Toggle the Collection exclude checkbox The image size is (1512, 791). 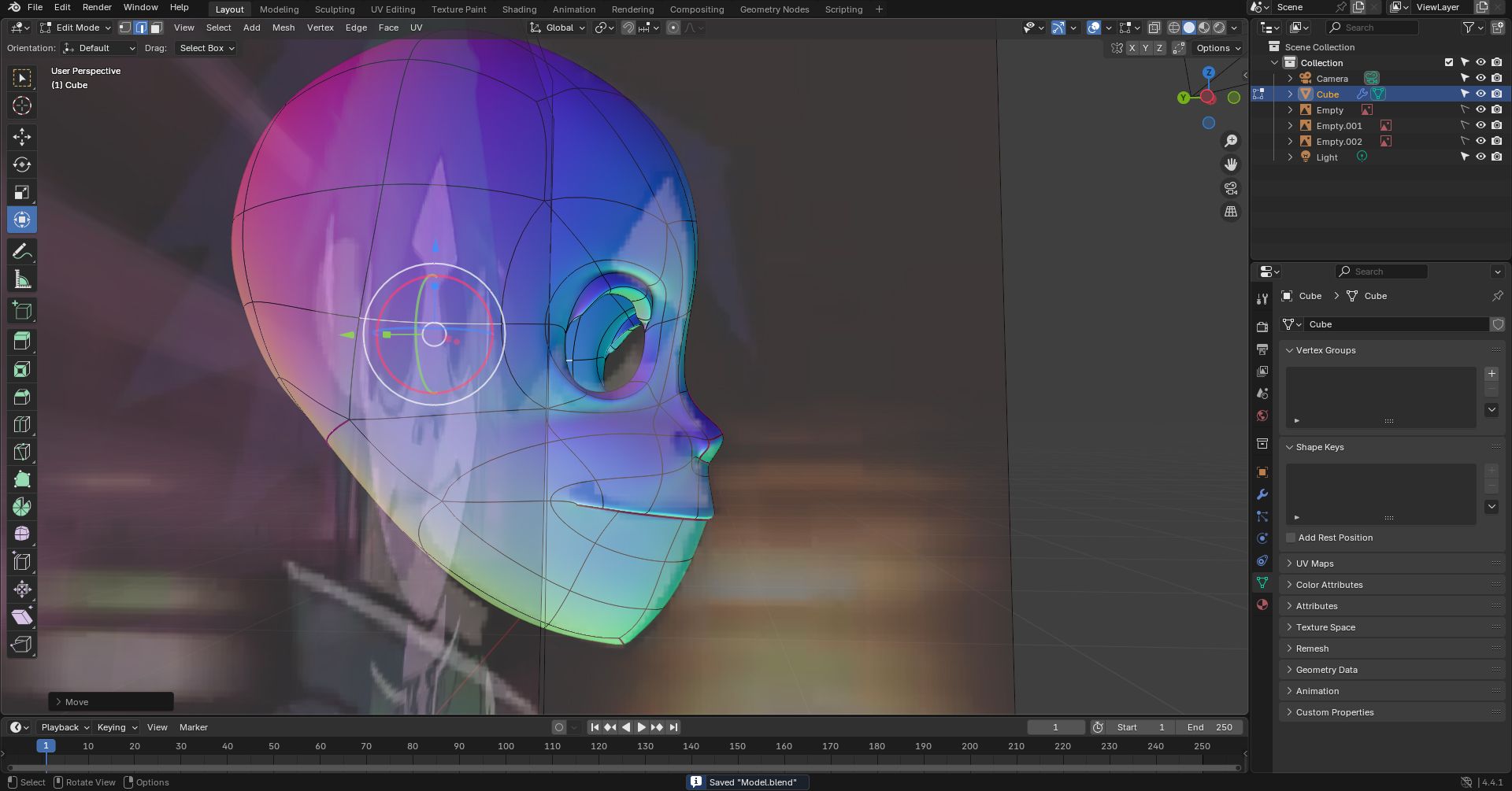pos(1448,62)
